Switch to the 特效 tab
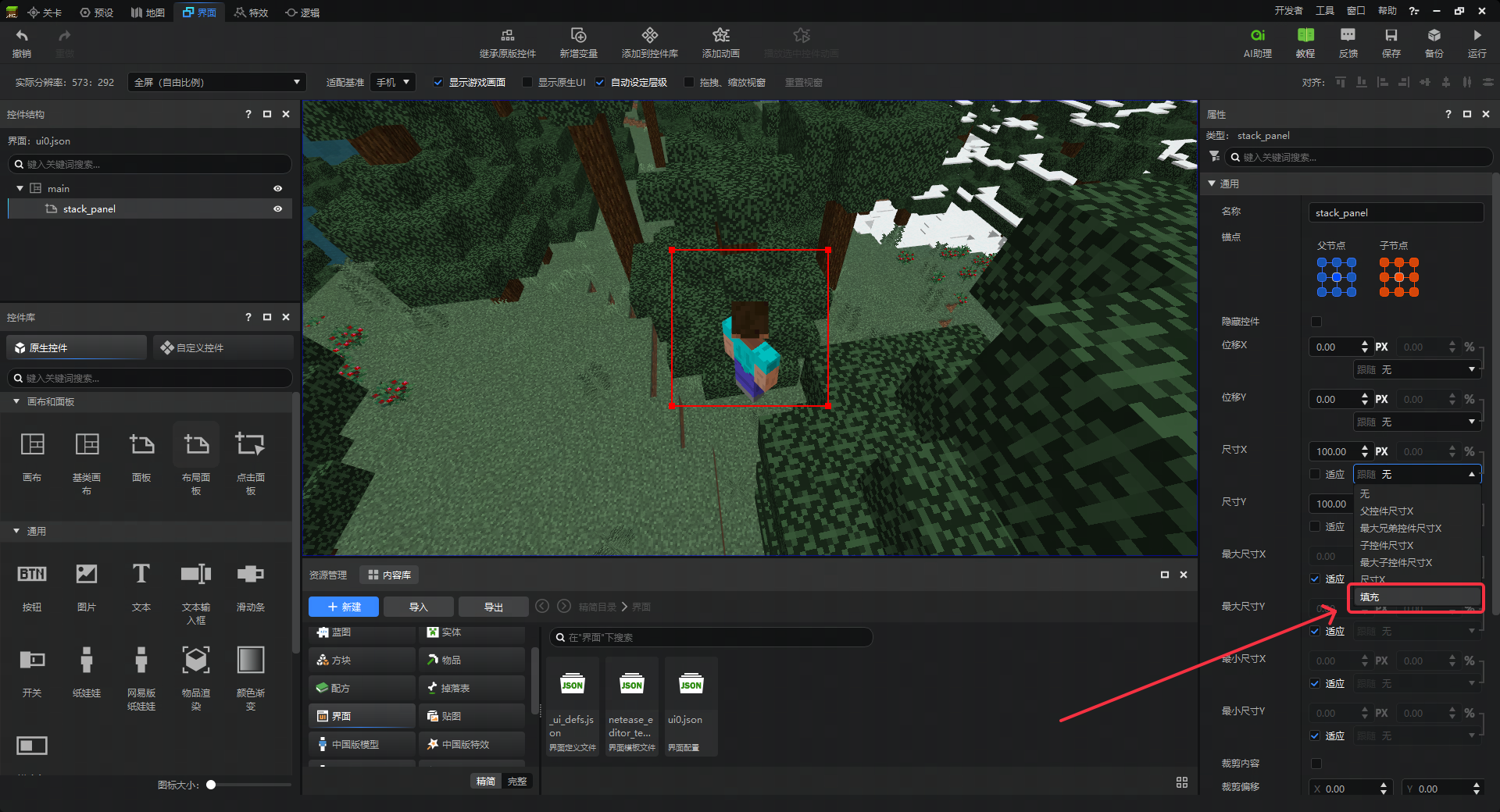This screenshot has height=812, width=1500. point(252,12)
